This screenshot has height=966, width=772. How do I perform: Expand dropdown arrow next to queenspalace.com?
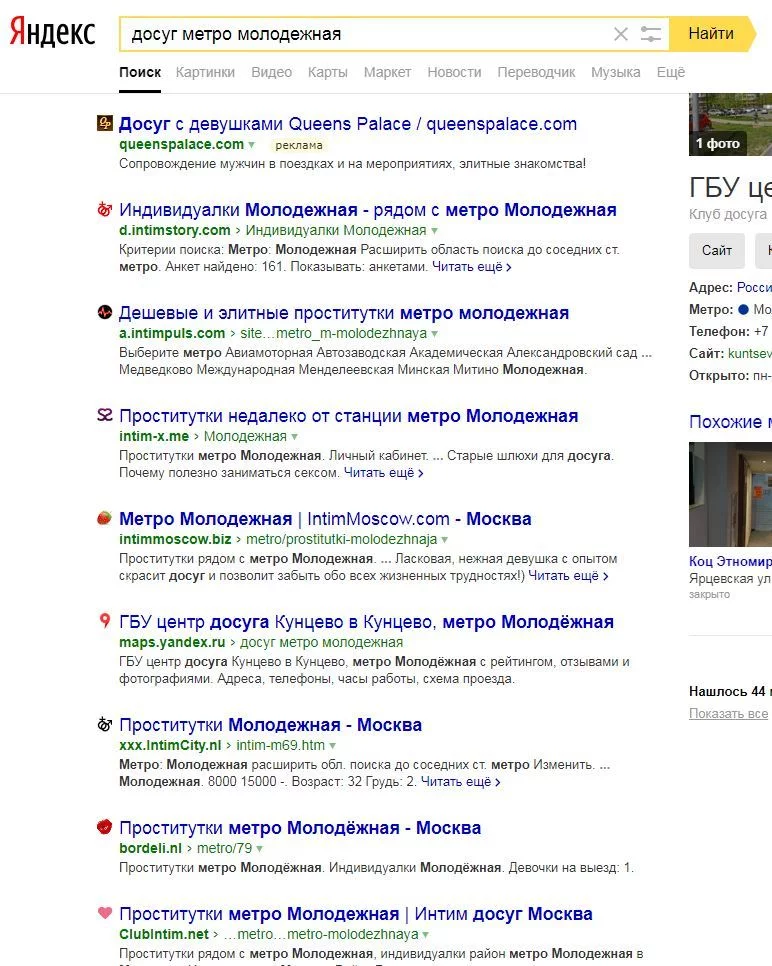click(x=251, y=145)
